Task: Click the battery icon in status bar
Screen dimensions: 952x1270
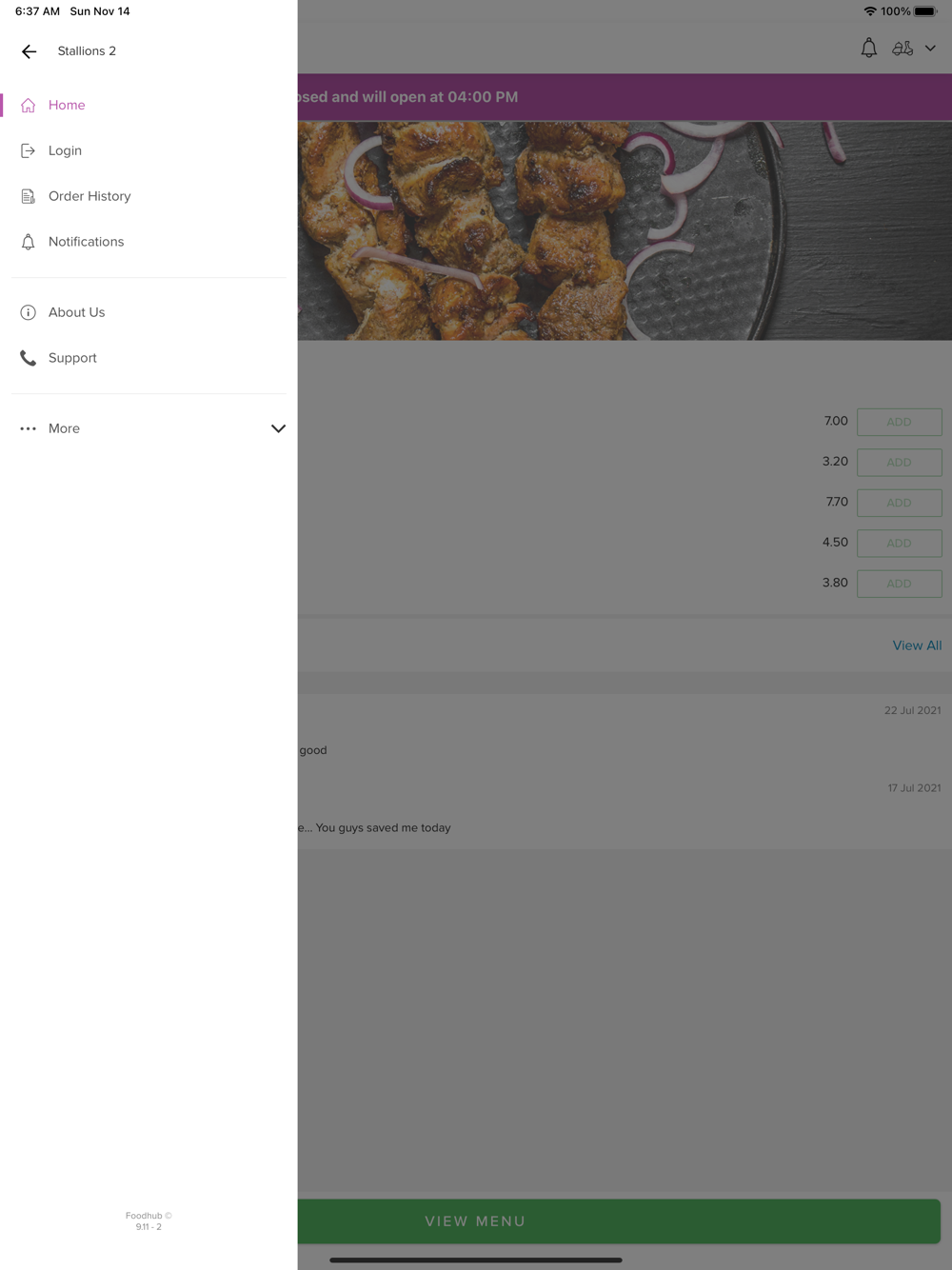Action: pos(926,11)
